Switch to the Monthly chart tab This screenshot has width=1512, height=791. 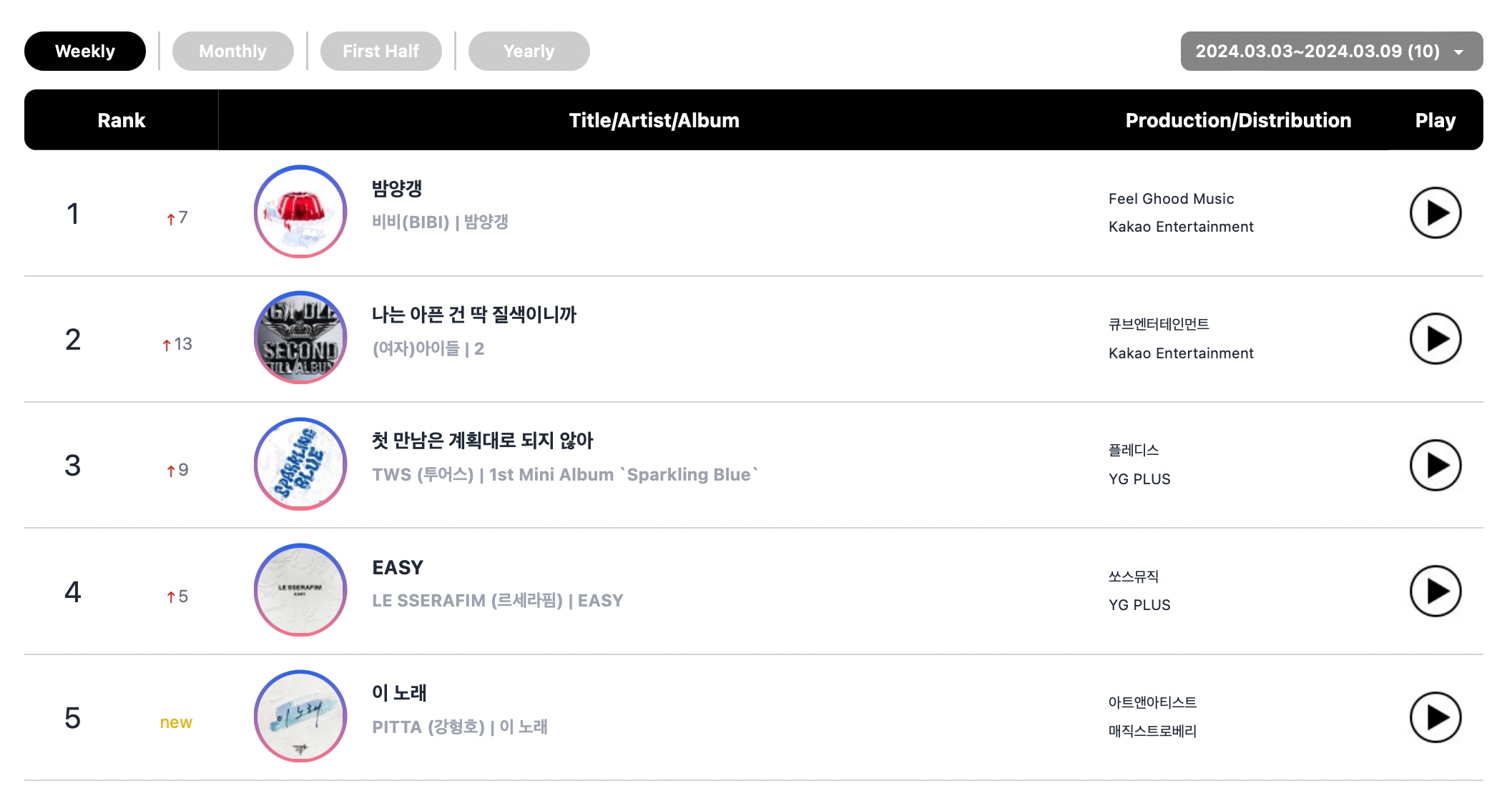(232, 51)
